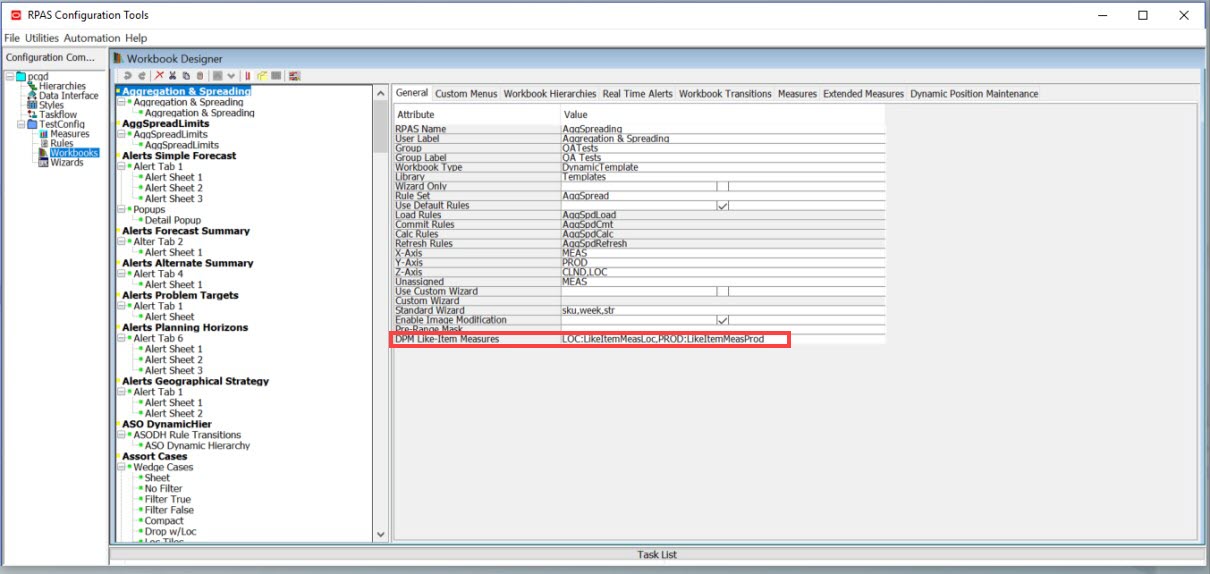Screen dimensions: 1210x574
Task: Open the Dynamic Position Maintenance tab
Action: (974, 93)
